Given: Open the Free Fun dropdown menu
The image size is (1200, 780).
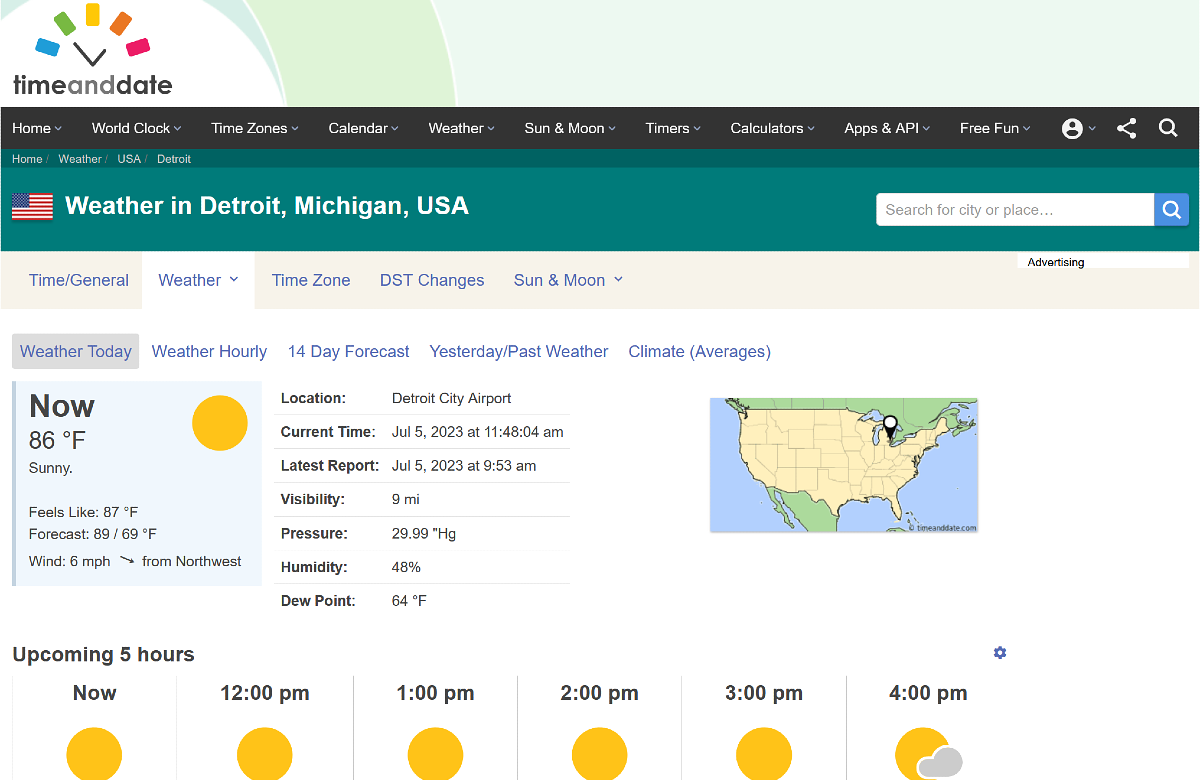Looking at the screenshot, I should pyautogui.click(x=994, y=128).
